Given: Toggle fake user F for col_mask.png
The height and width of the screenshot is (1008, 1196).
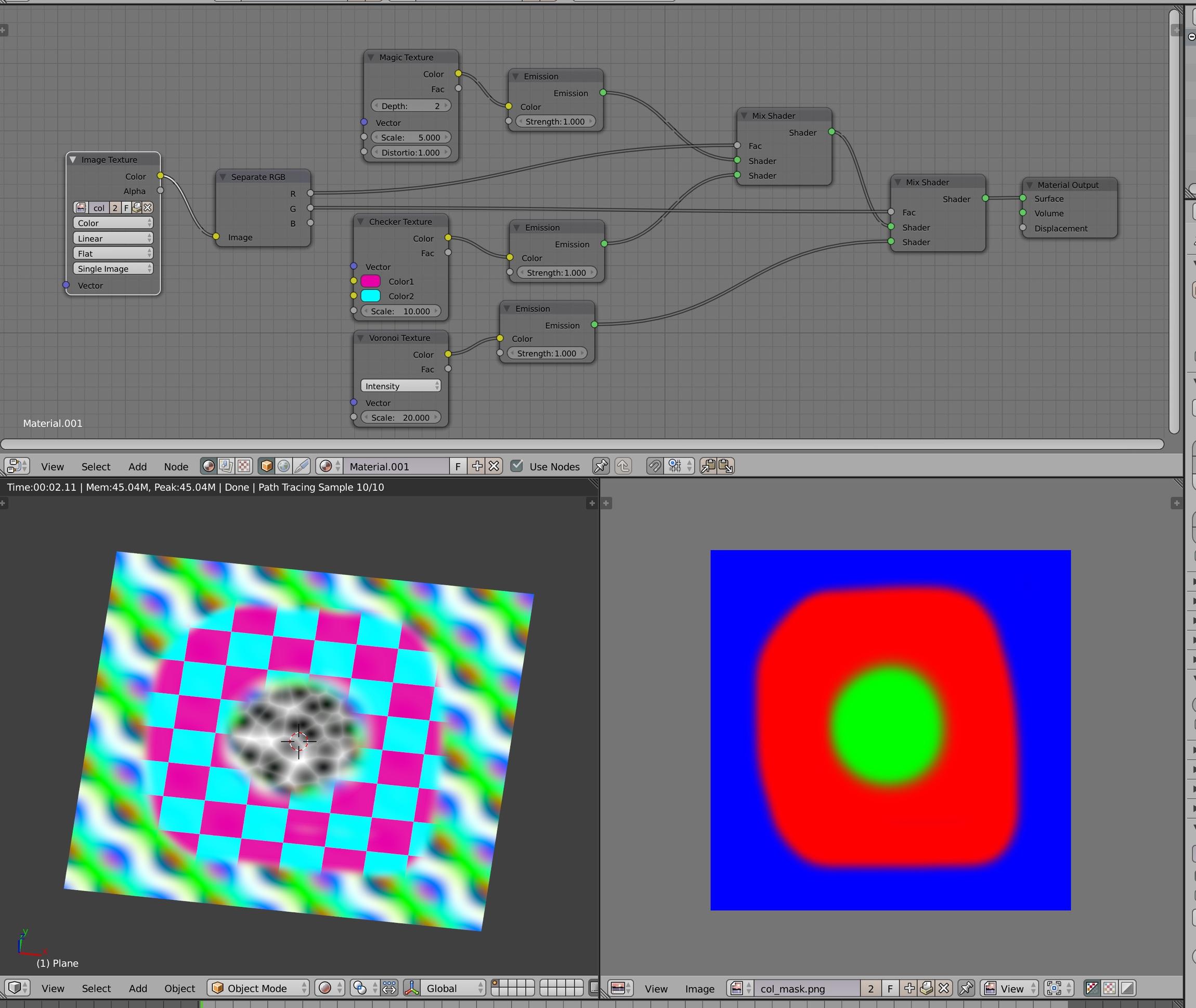Looking at the screenshot, I should click(x=890, y=988).
